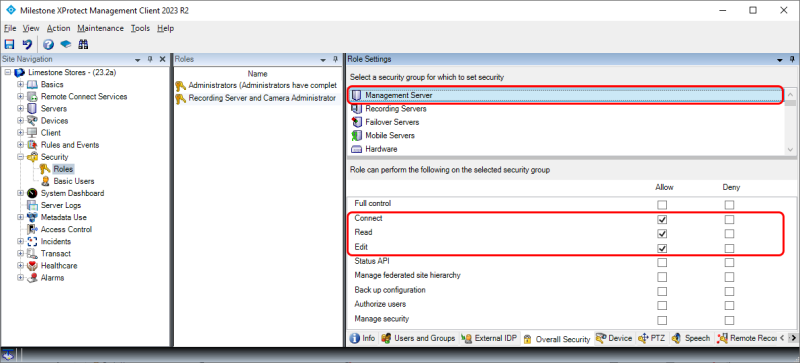Check Deny for Manage federated site hierarchy

pyautogui.click(x=730, y=277)
